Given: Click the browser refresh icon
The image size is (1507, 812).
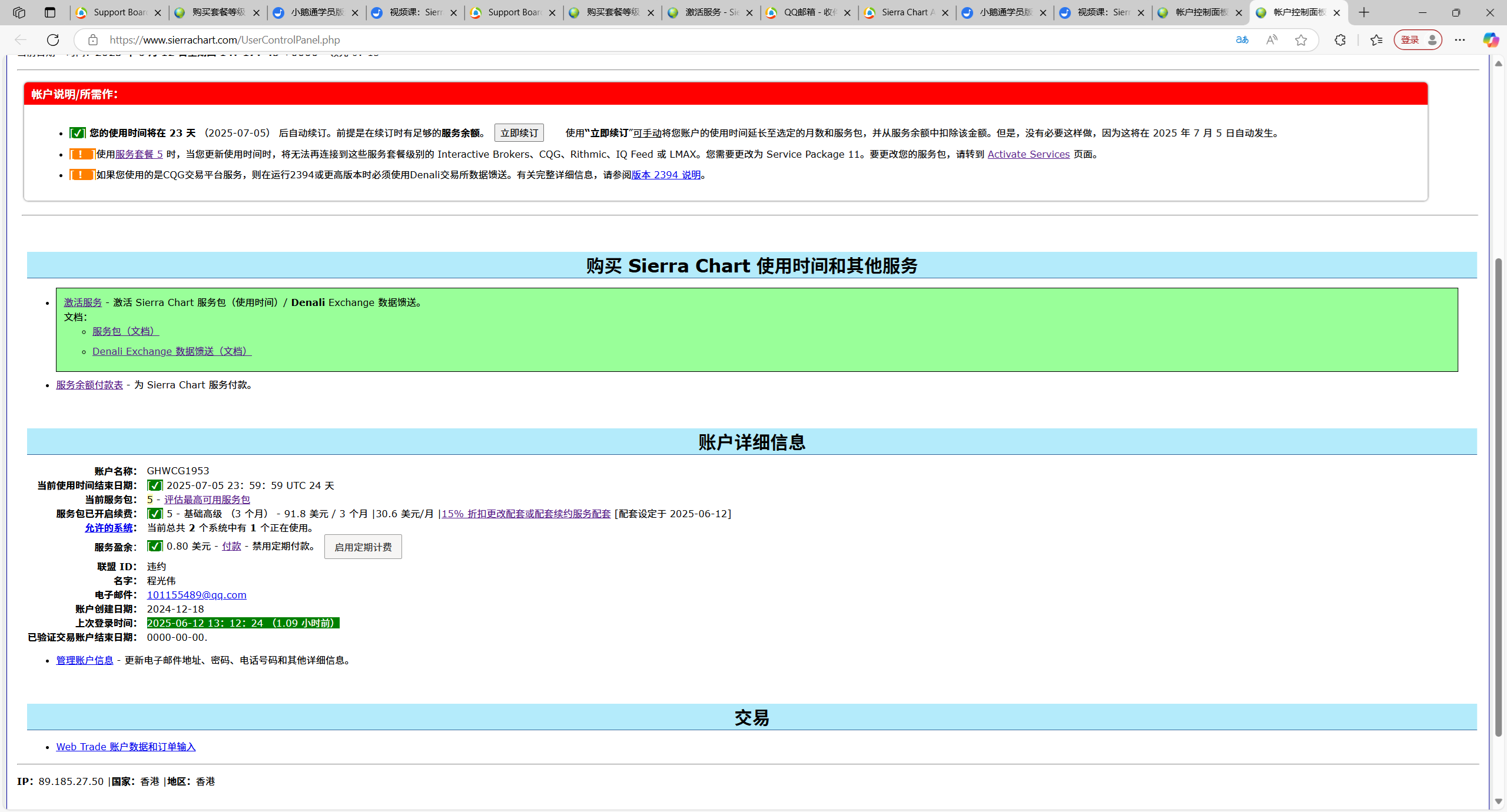Looking at the screenshot, I should point(53,40).
